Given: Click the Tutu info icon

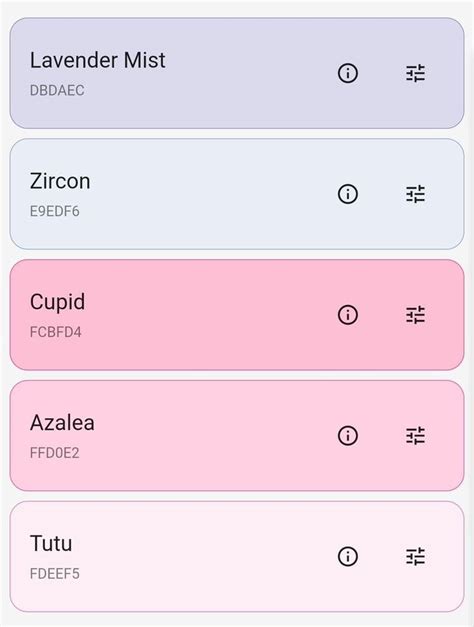Looking at the screenshot, I should [348, 556].
